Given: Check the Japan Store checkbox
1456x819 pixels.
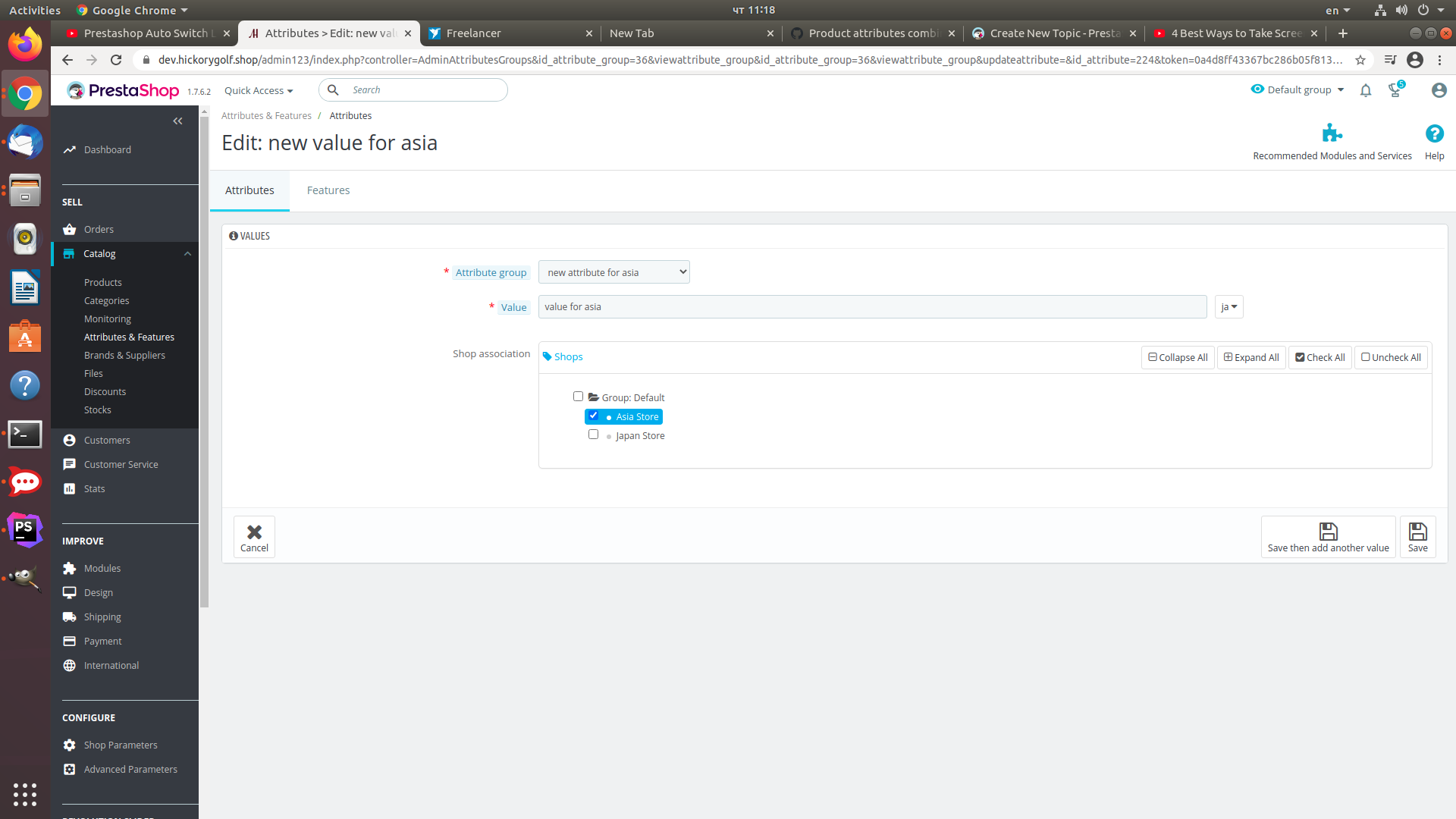Looking at the screenshot, I should click(x=593, y=435).
